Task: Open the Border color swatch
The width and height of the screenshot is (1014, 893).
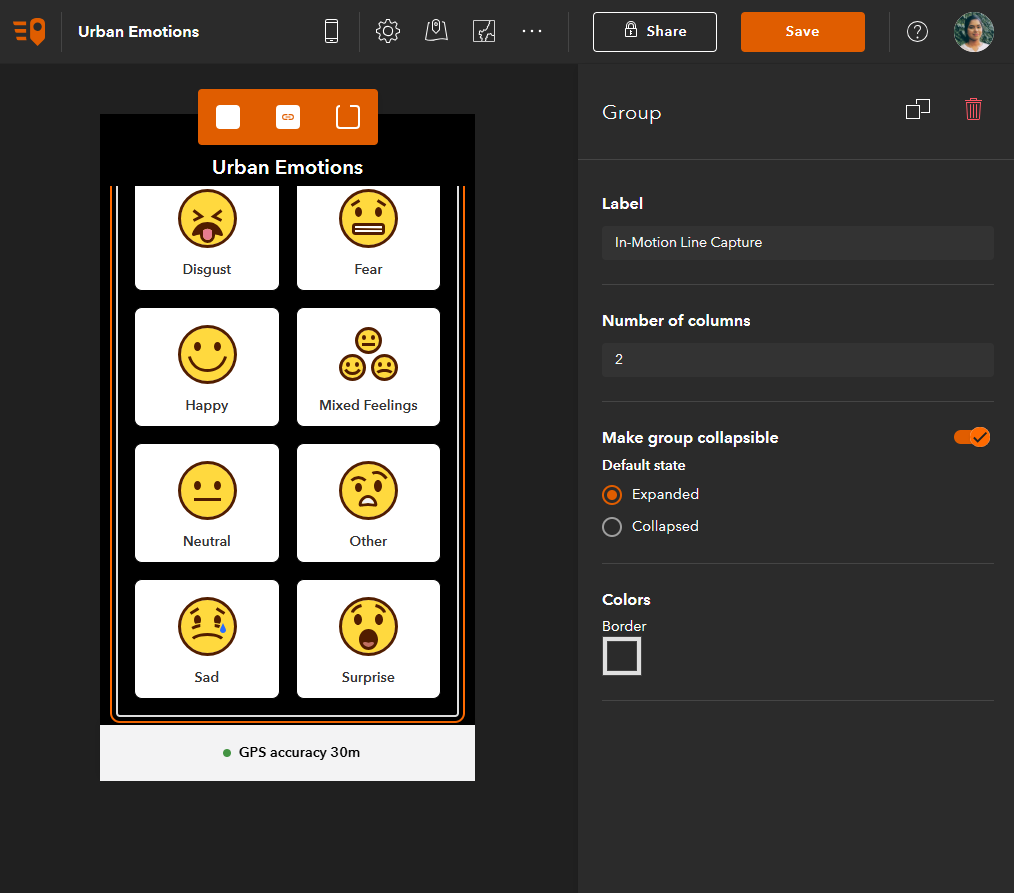Action: (621, 656)
